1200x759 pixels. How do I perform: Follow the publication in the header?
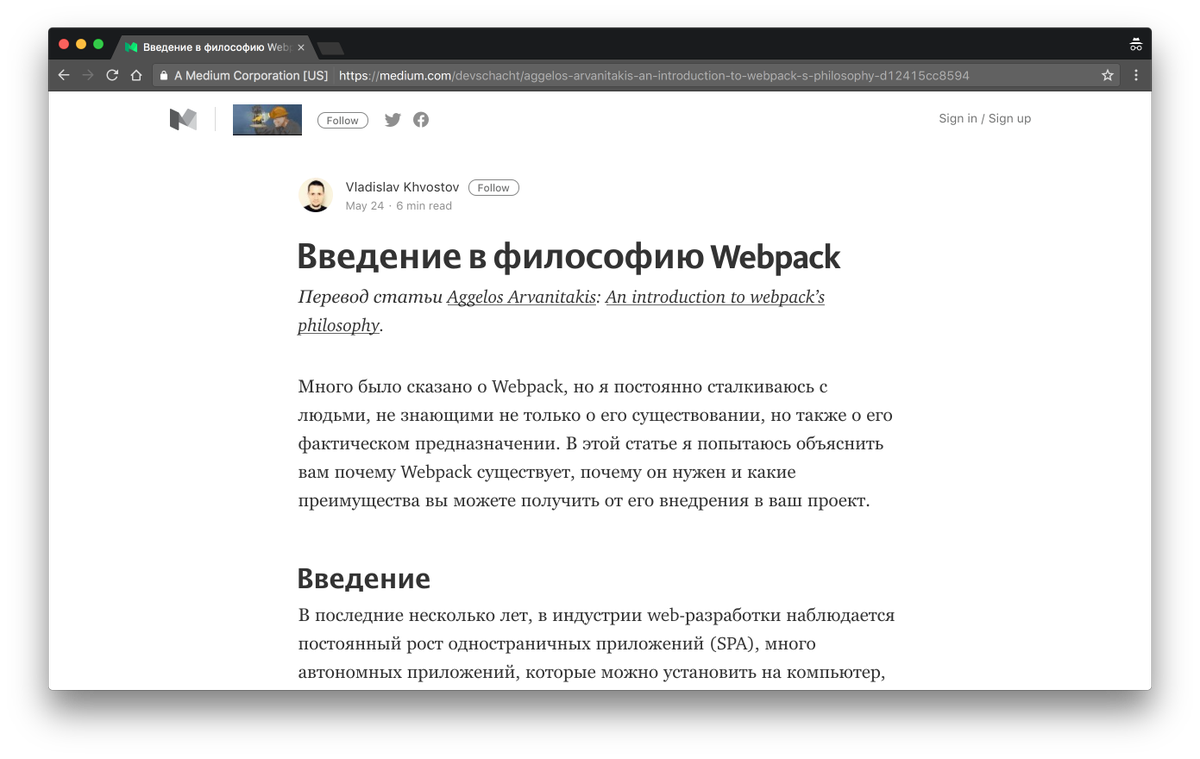click(342, 120)
